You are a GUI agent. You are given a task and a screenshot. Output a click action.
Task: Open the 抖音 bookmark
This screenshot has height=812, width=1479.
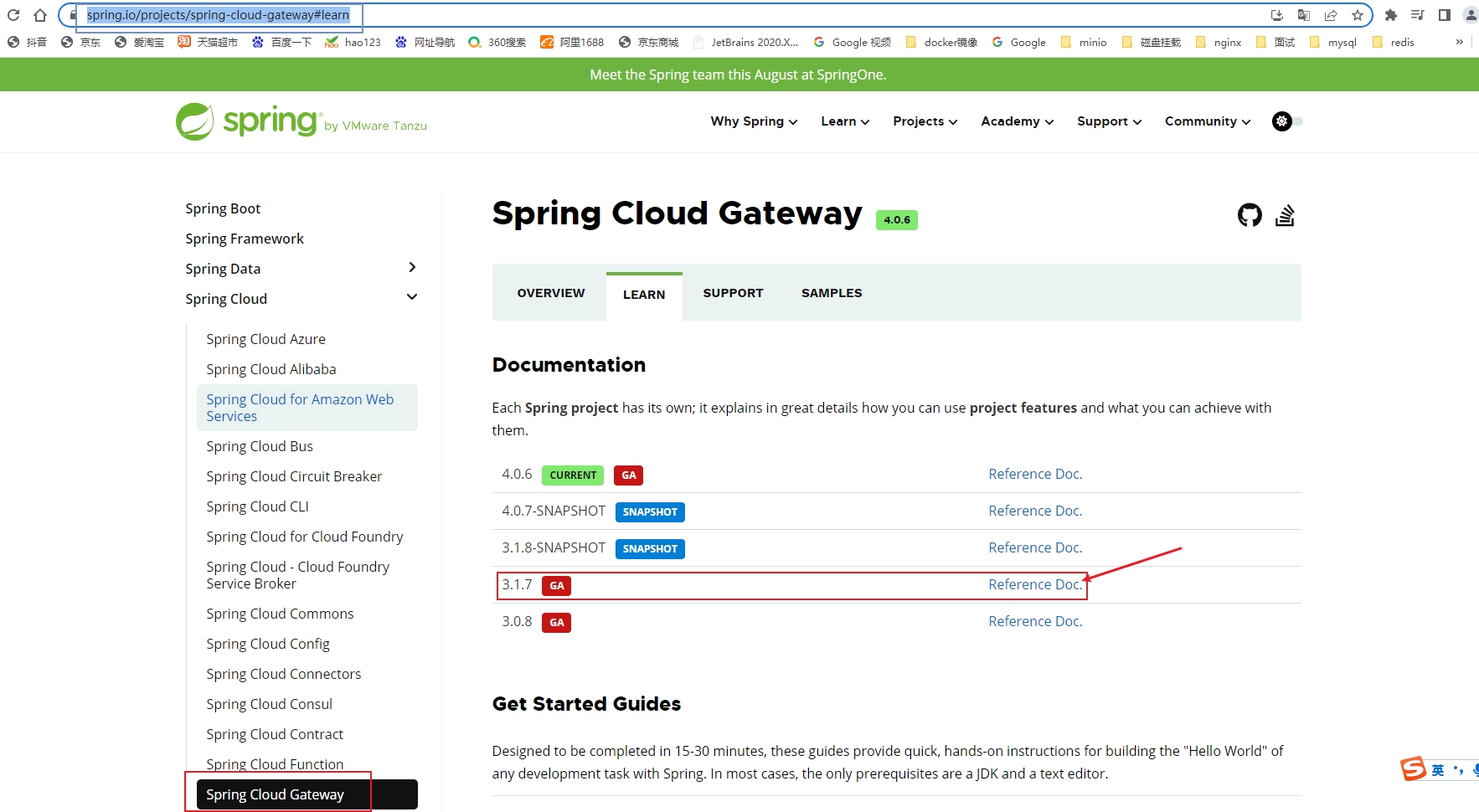[x=27, y=42]
